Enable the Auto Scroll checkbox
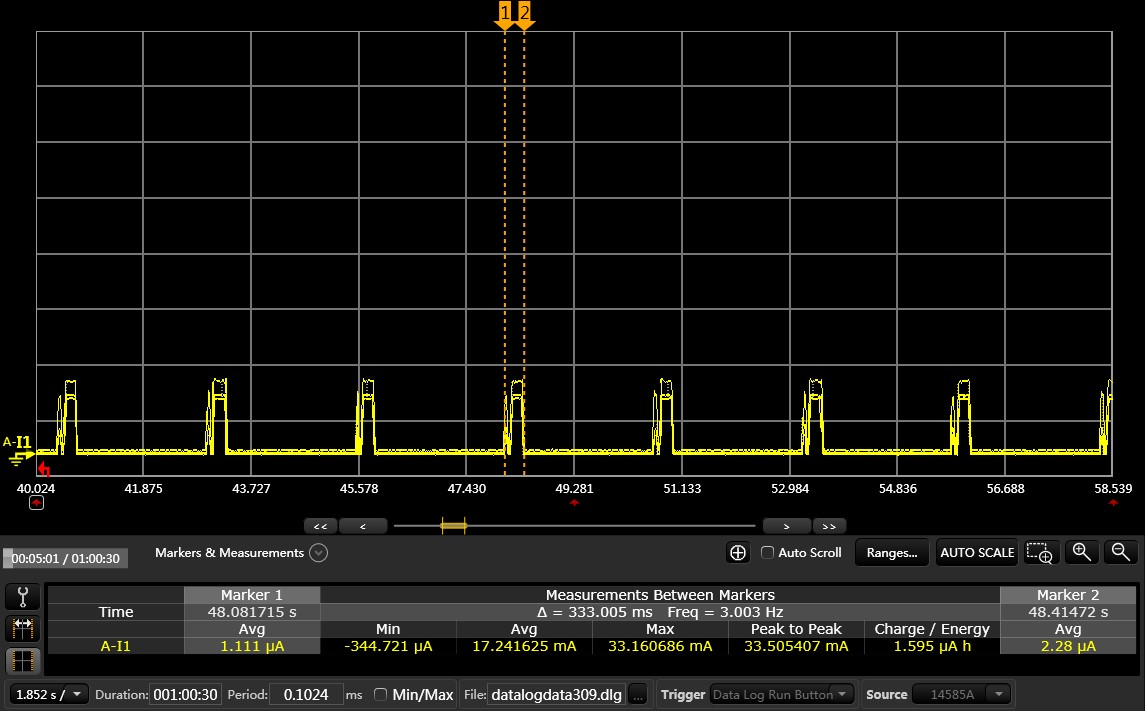This screenshot has height=711, width=1145. tap(767, 553)
